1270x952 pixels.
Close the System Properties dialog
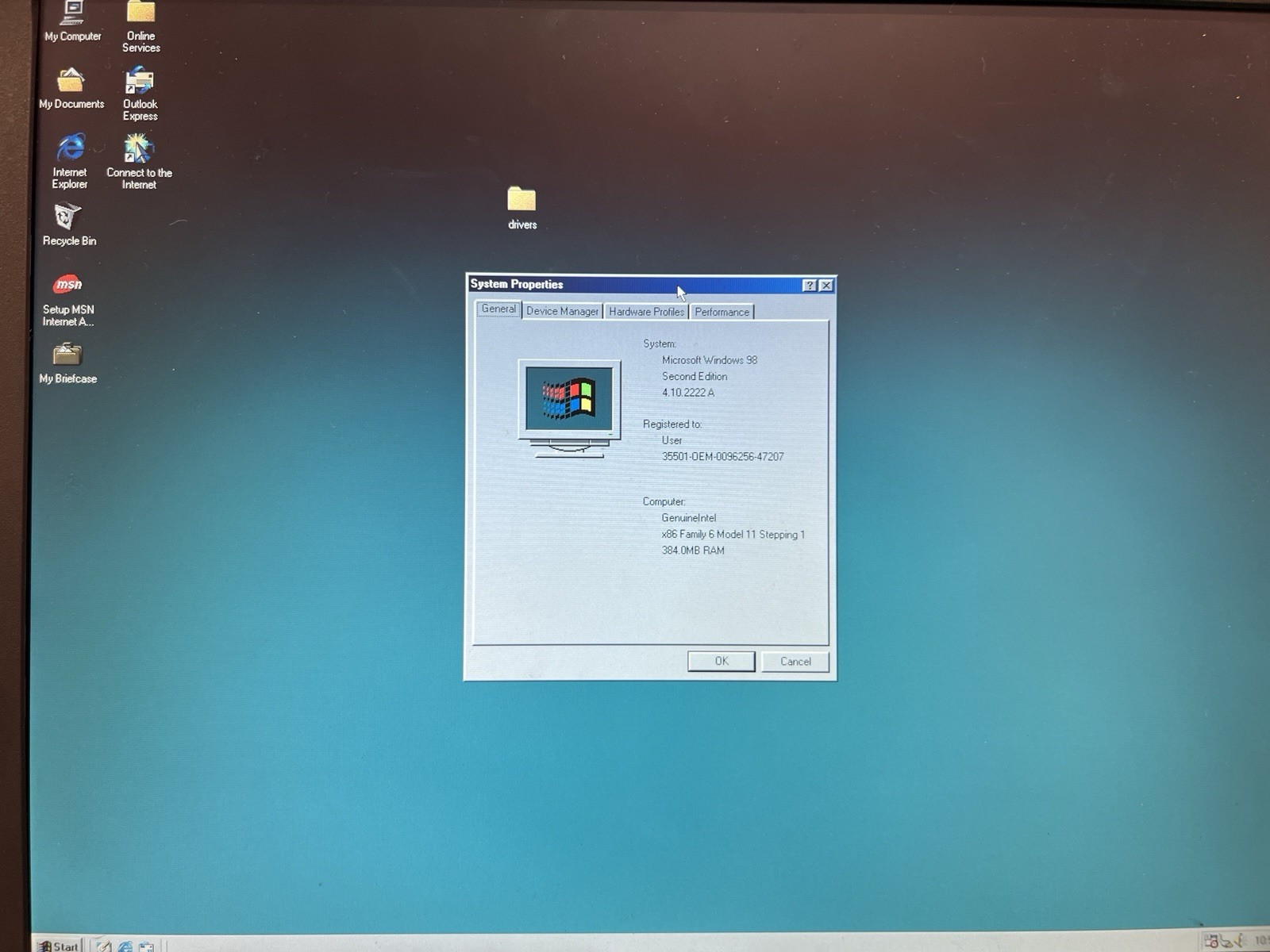[826, 285]
